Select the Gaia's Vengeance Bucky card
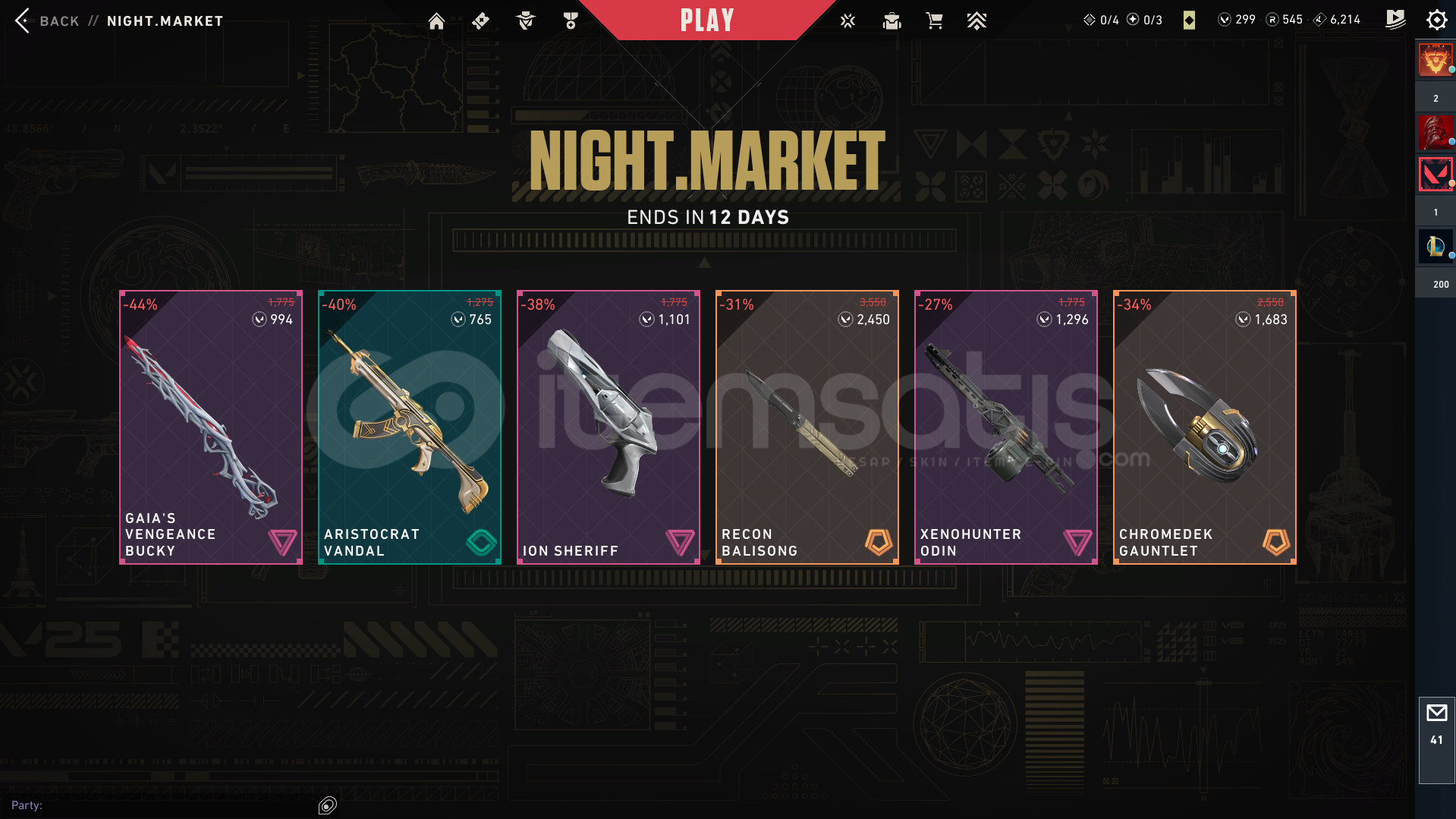This screenshot has height=819, width=1456. tap(211, 427)
